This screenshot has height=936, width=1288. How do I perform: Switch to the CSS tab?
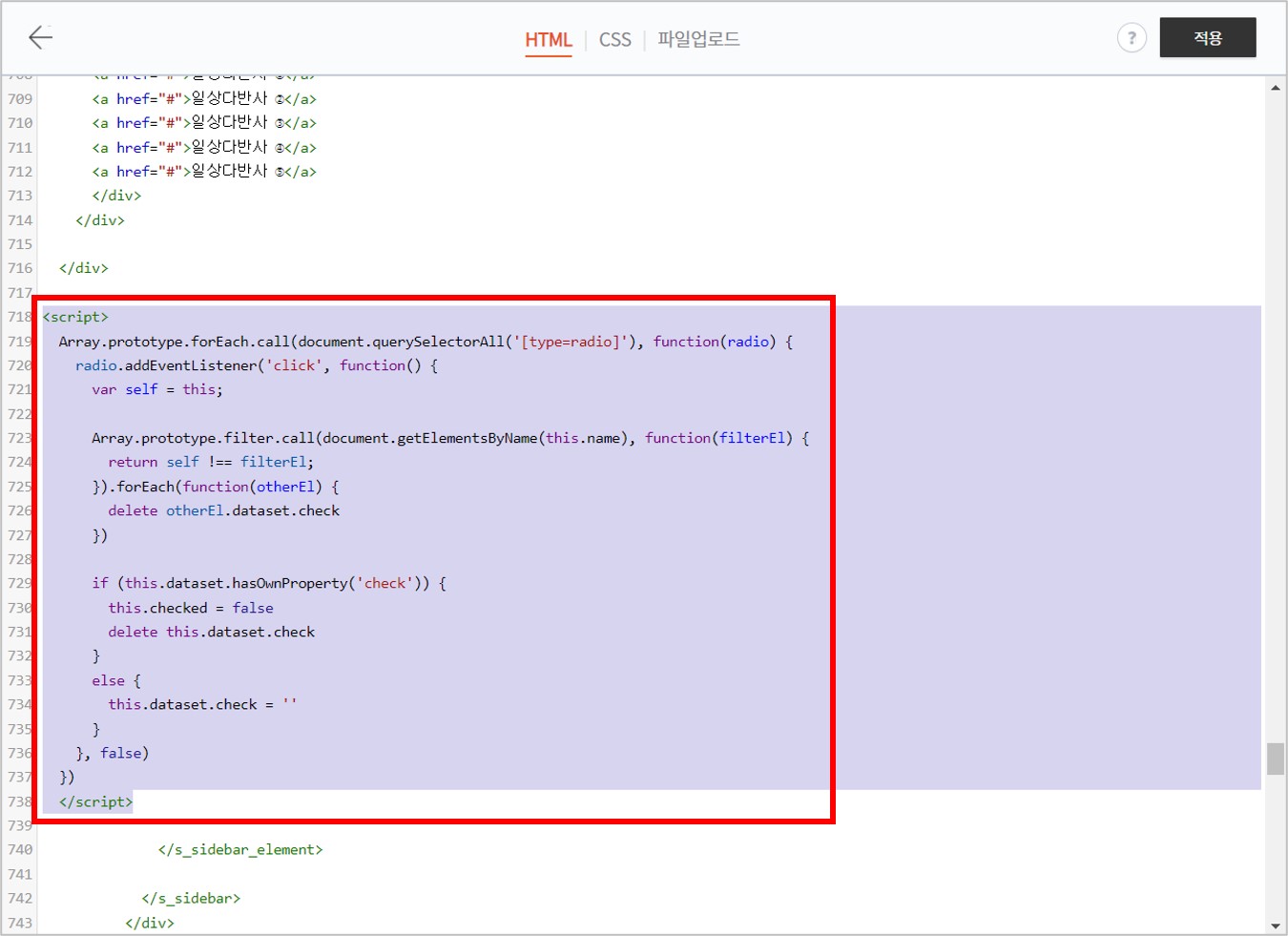pyautogui.click(x=615, y=40)
